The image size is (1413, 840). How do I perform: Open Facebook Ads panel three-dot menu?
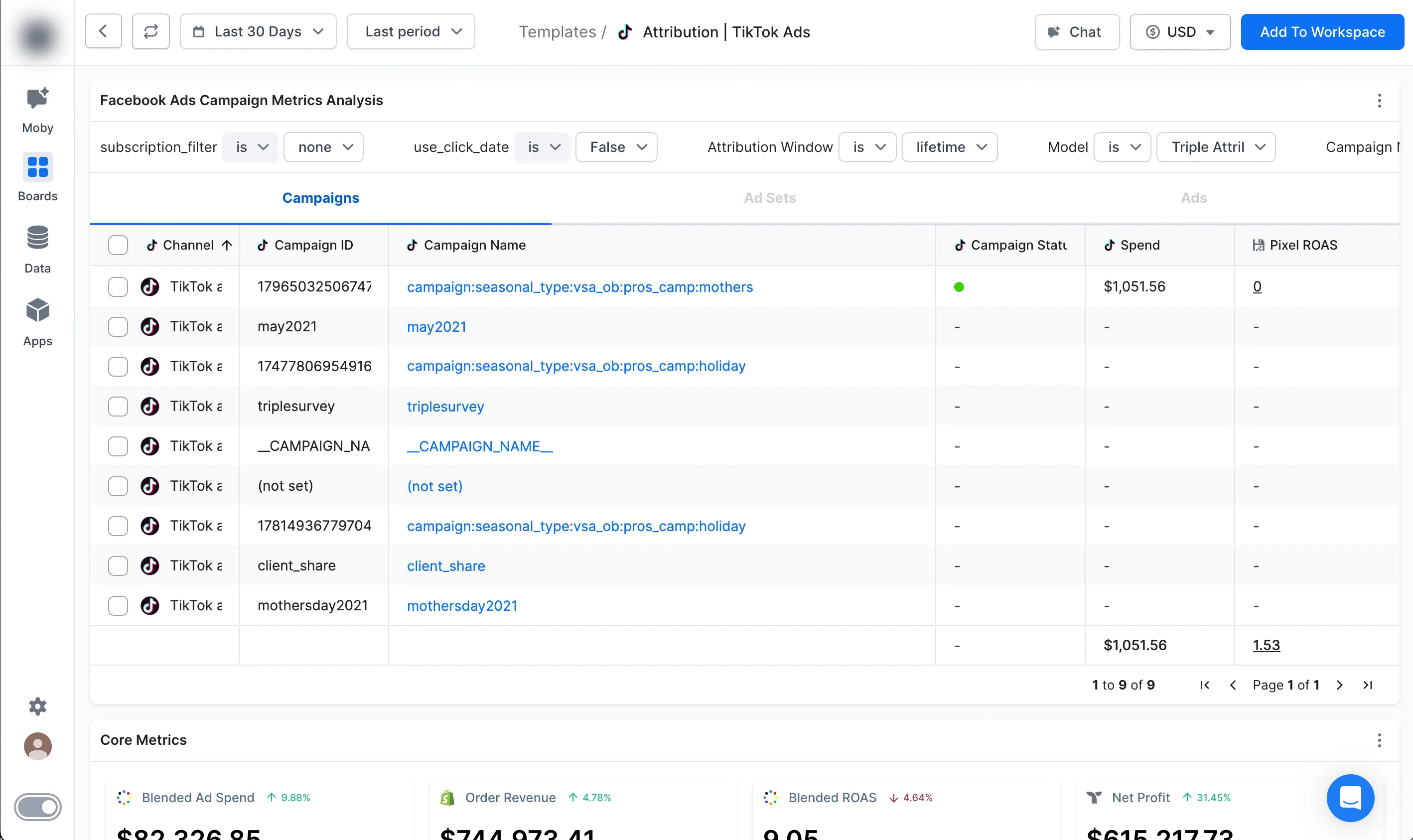click(1379, 101)
